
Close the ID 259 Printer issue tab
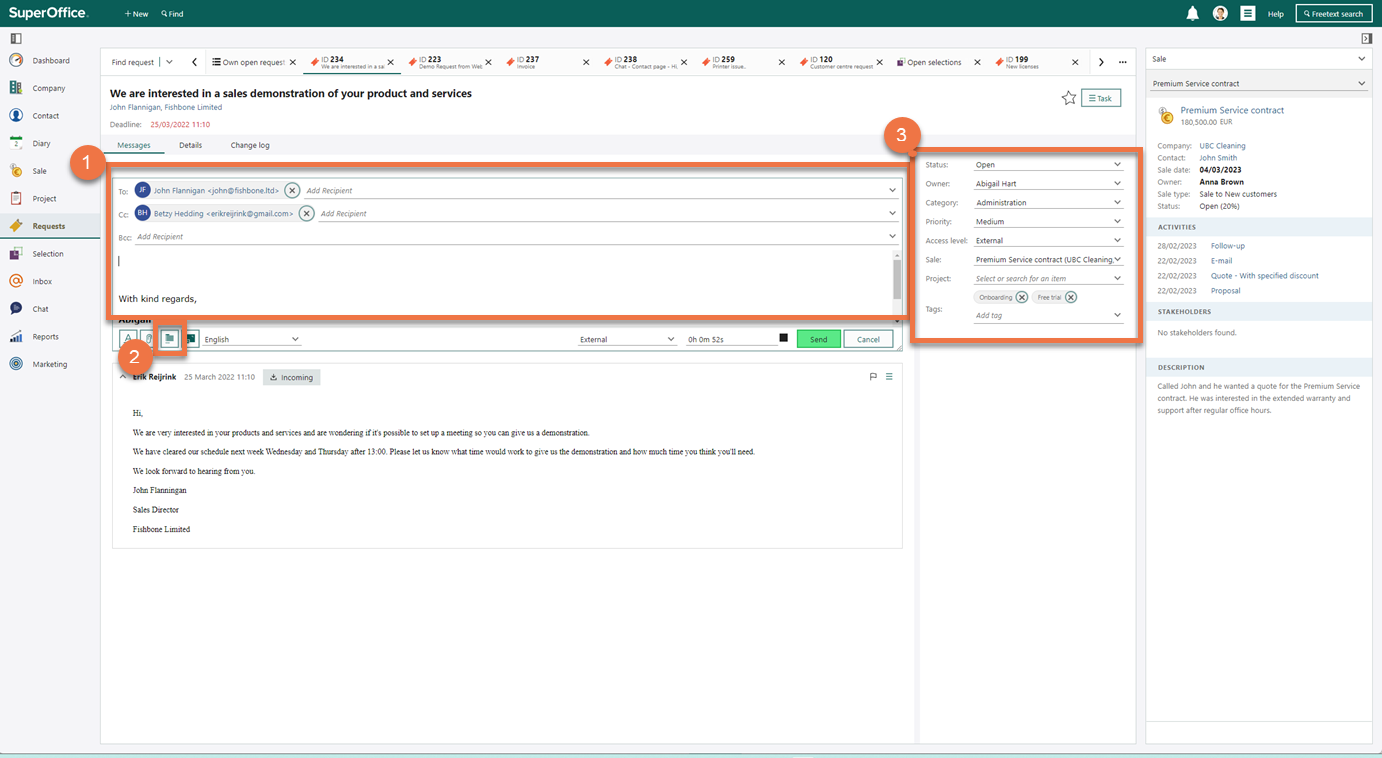(x=782, y=62)
